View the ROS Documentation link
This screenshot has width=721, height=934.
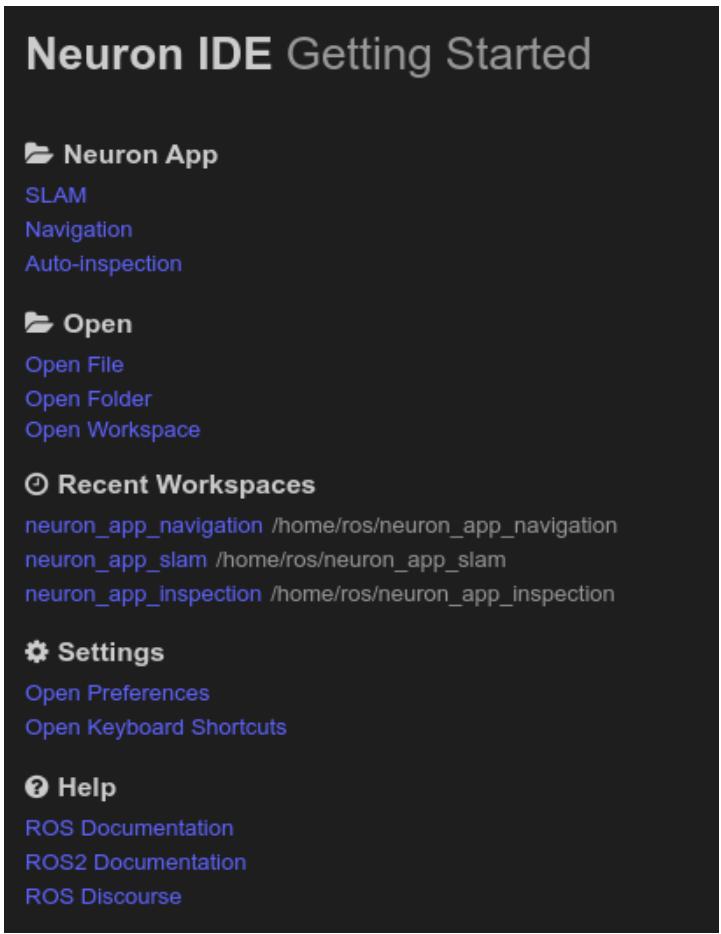[x=129, y=828]
